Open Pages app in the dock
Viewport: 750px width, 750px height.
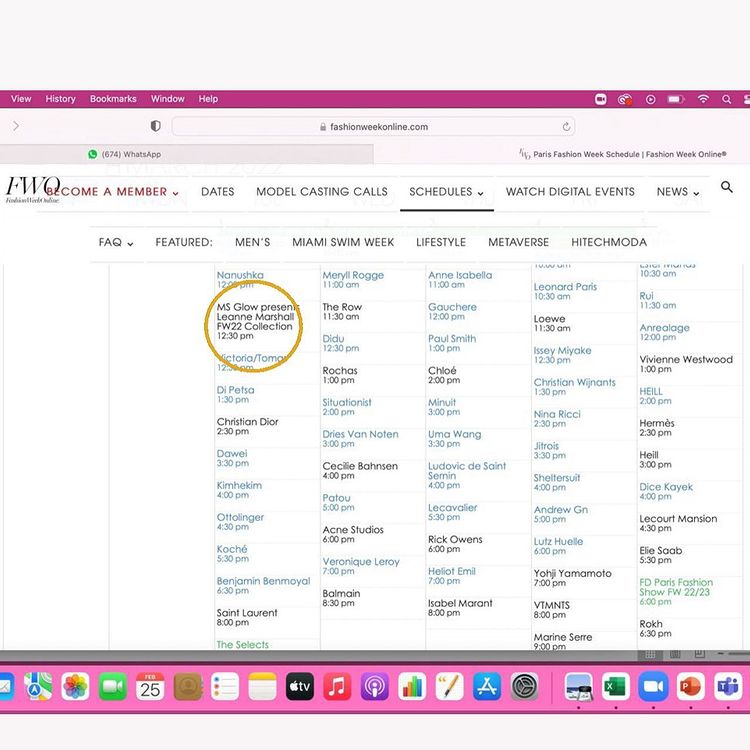[450, 686]
